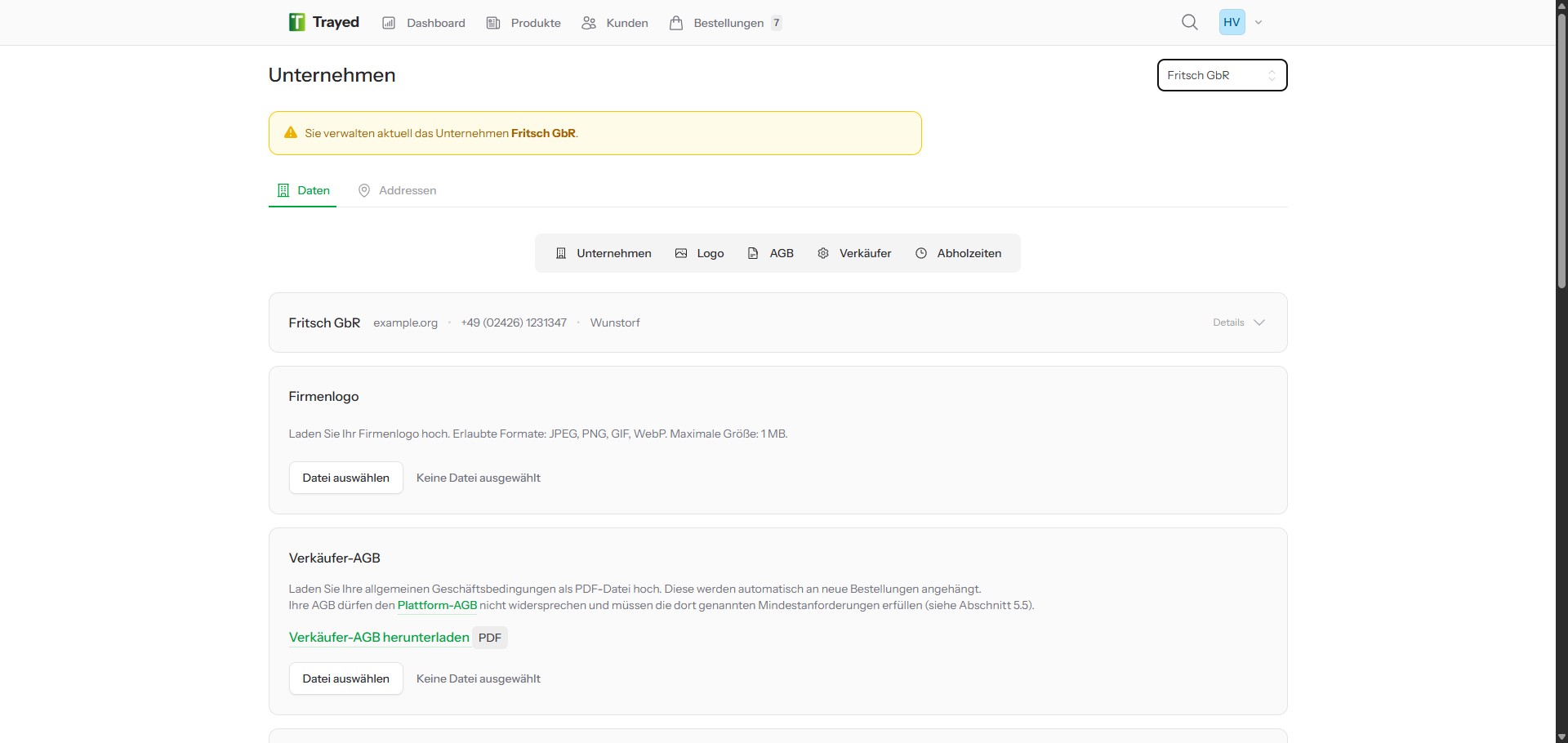Click the warning triangle in the alert banner

coord(291,132)
